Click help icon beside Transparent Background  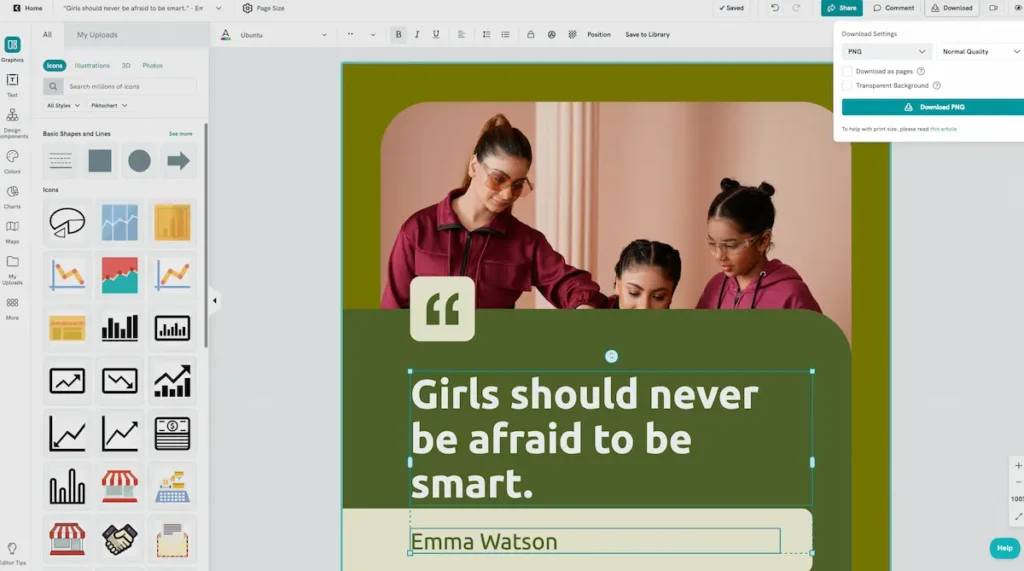[x=936, y=86]
